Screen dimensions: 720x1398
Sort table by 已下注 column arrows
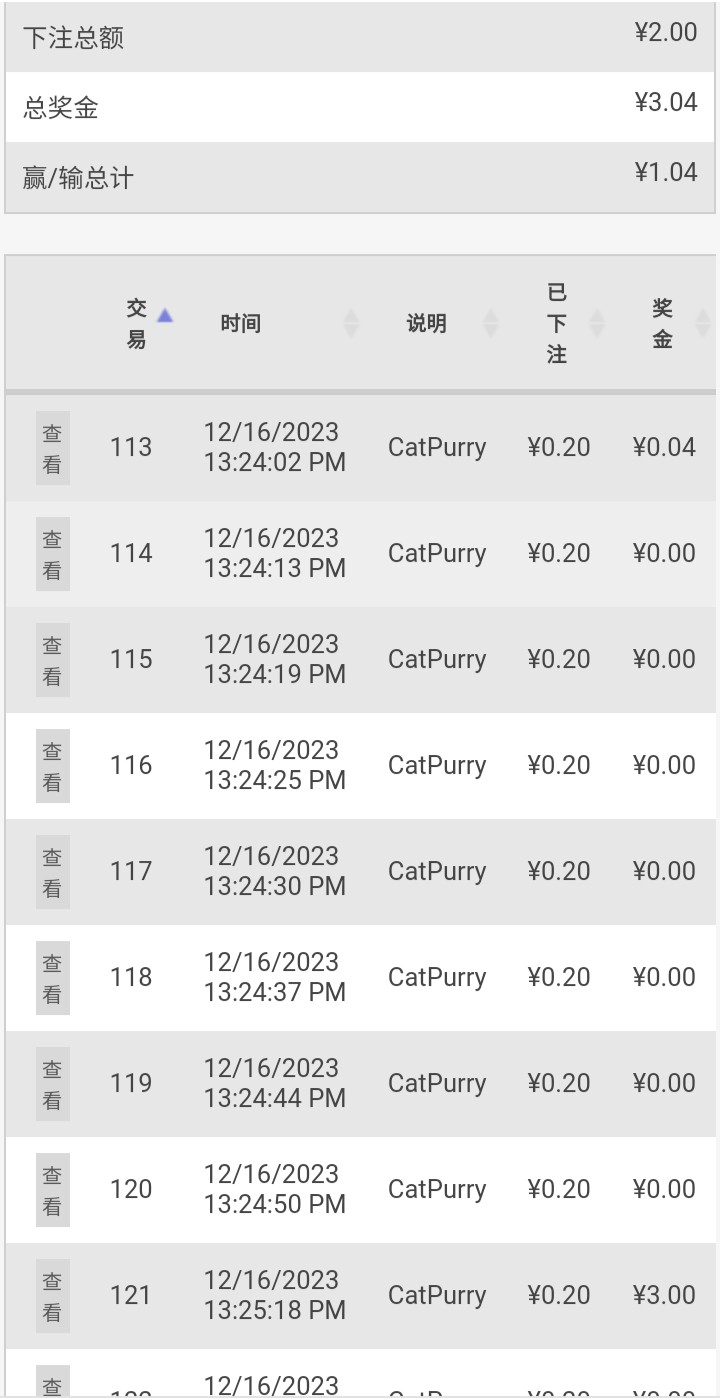597,323
